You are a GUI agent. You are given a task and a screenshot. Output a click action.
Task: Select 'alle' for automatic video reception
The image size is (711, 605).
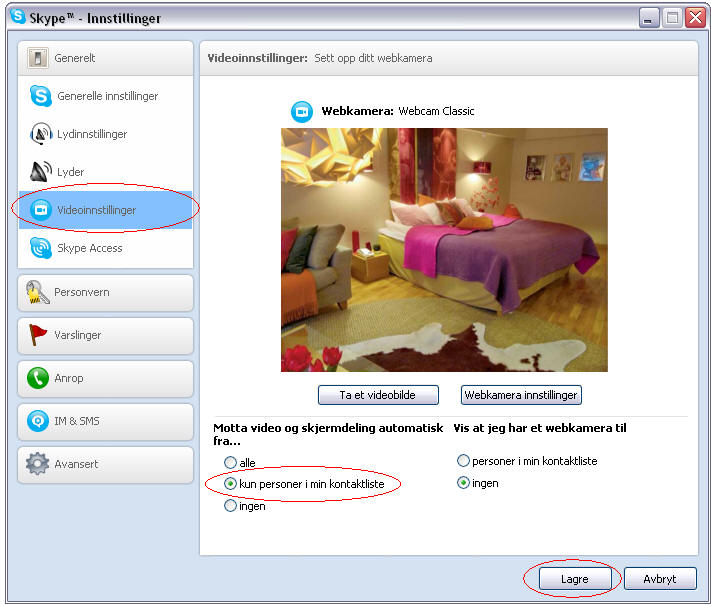pyautogui.click(x=230, y=462)
